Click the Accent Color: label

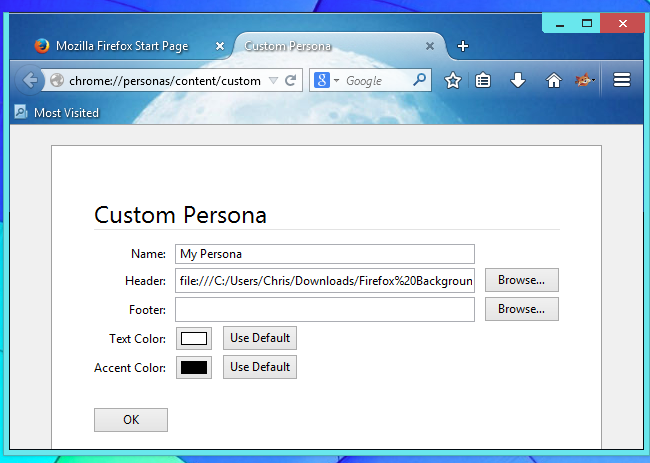pos(130,368)
